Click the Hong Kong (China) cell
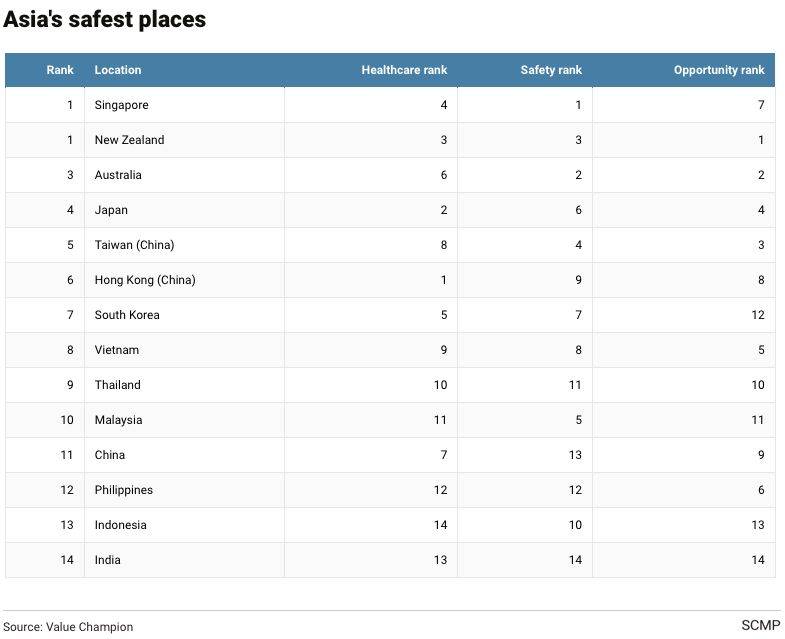The width and height of the screenshot is (785, 639). [145, 280]
